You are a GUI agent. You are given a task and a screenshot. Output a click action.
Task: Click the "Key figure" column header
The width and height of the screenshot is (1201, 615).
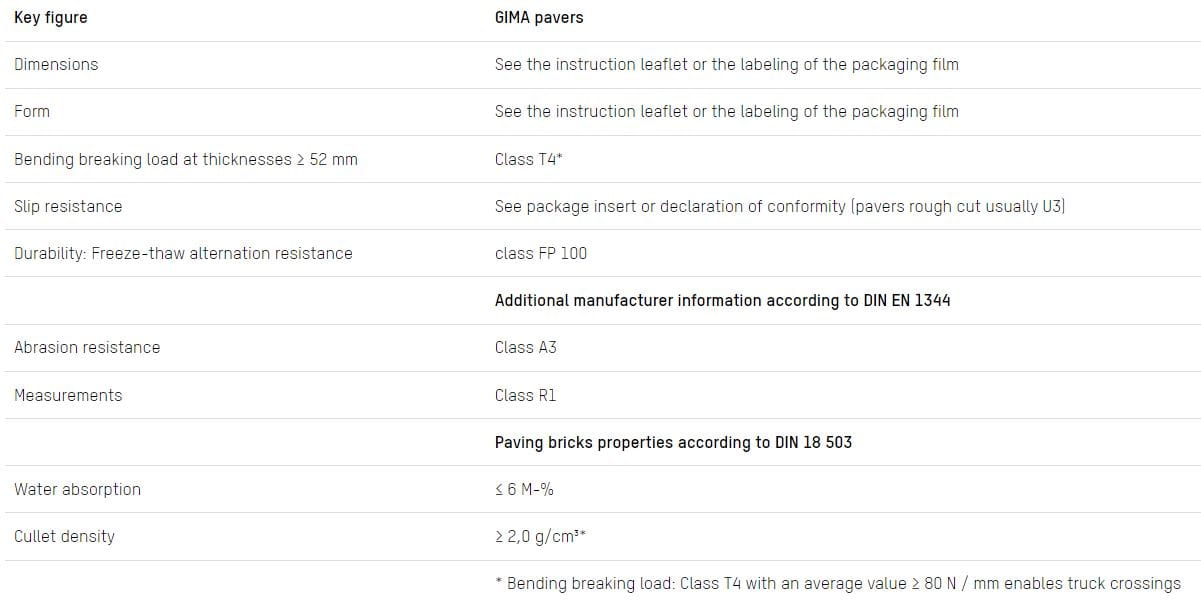tap(51, 18)
